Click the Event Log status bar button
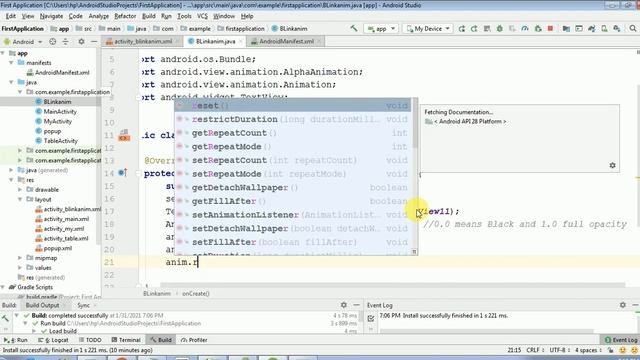Screen dimensions: 640x360 click(x=620, y=340)
